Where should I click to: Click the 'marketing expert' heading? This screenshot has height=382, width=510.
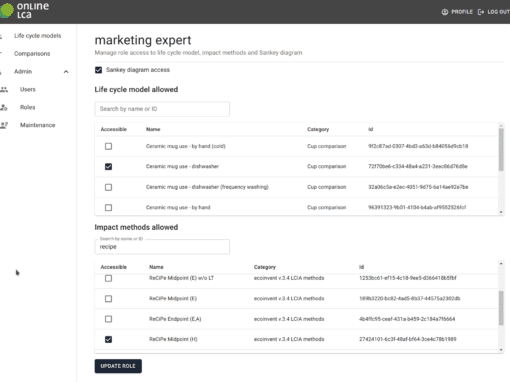pyautogui.click(x=143, y=40)
